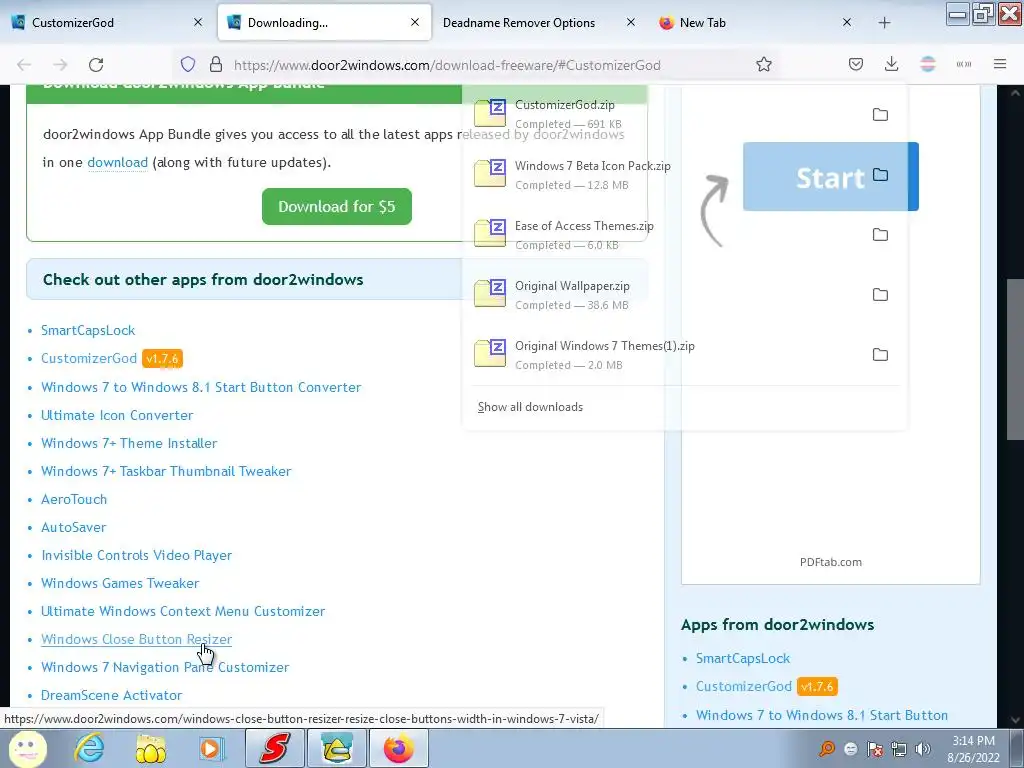Open the Firefox hamburger menu
The width and height of the screenshot is (1024, 768).
(x=1000, y=65)
